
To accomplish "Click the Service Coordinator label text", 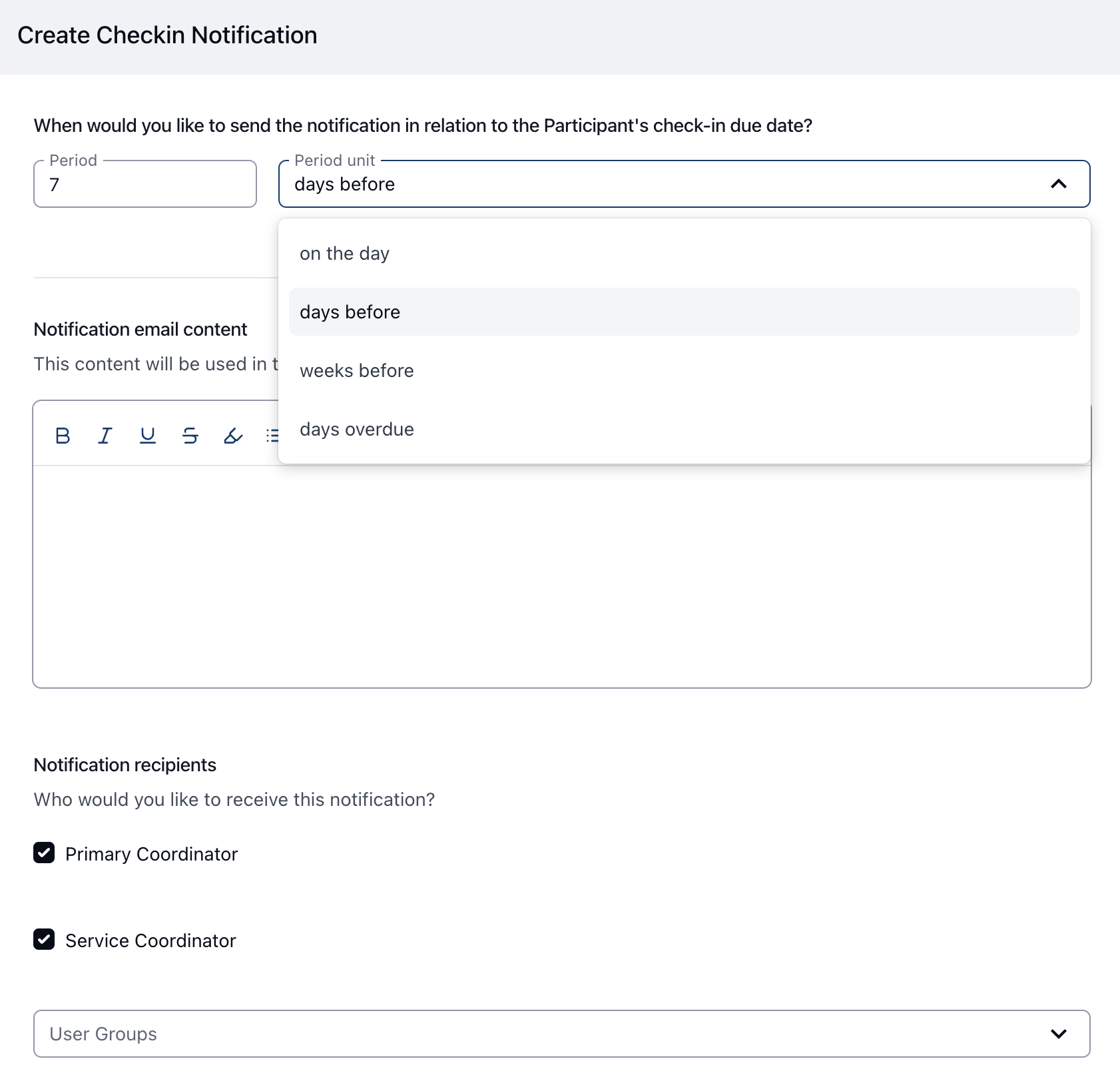I will (150, 940).
